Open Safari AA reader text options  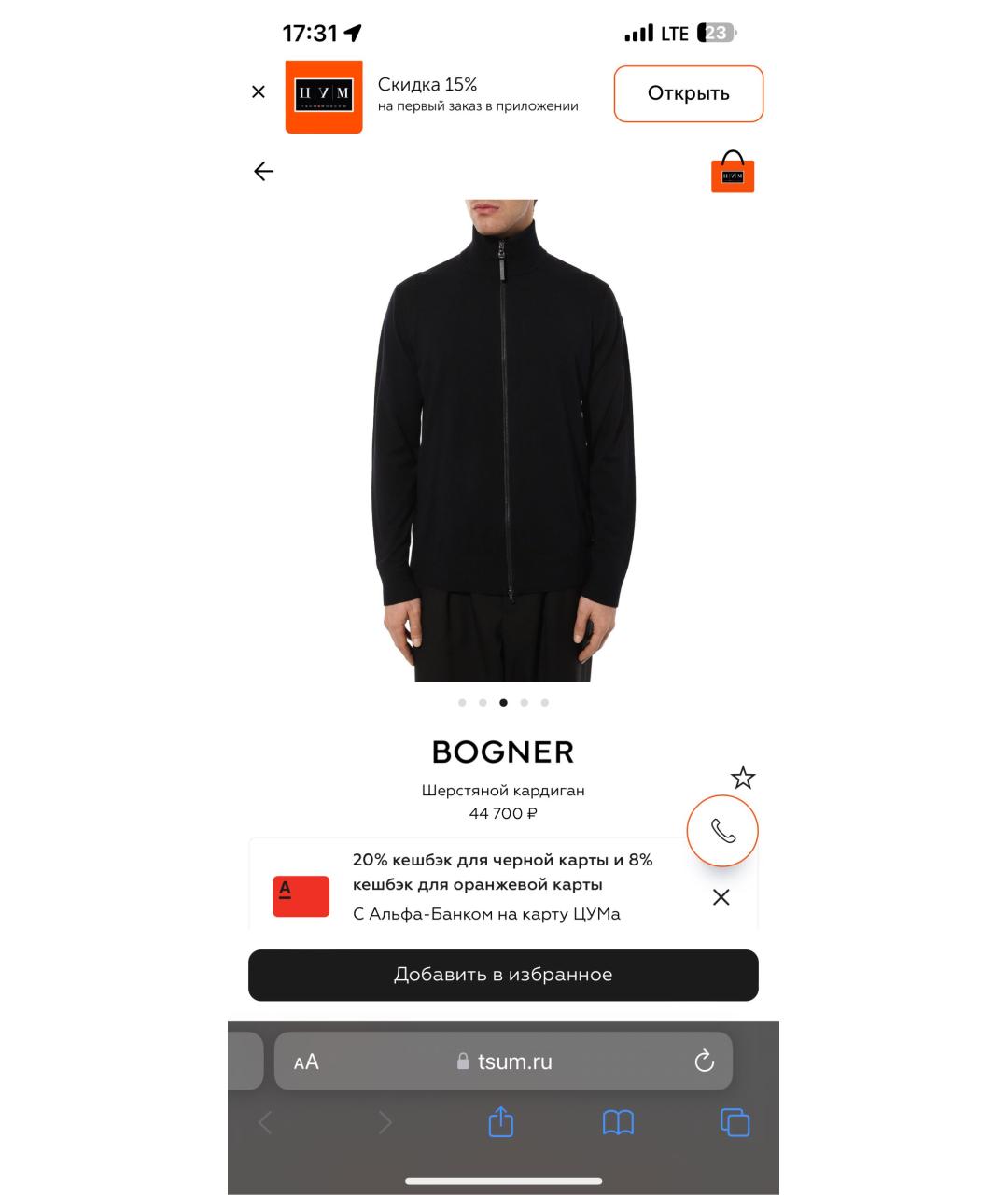[306, 1061]
